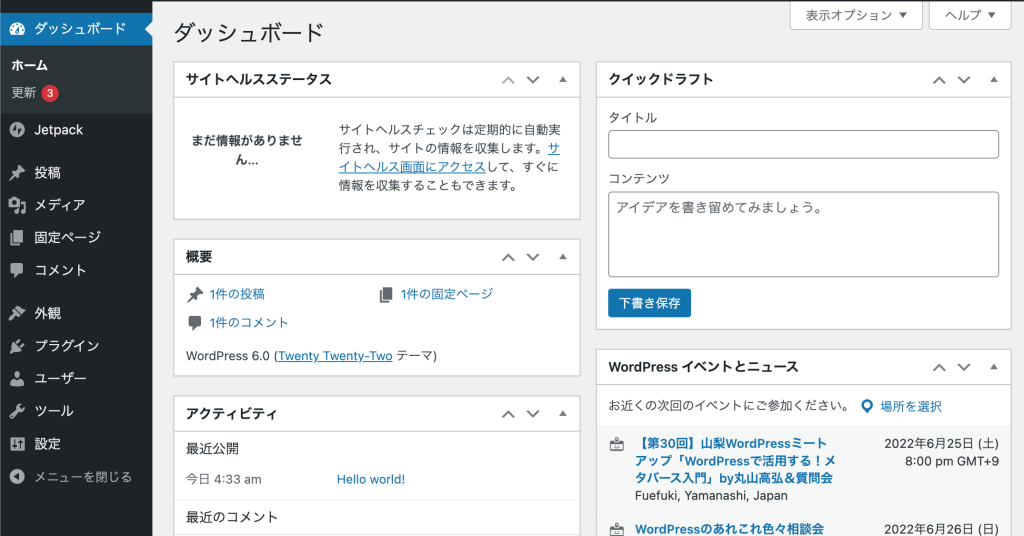Click the red update count badge 3
This screenshot has width=1024, height=536.
point(50,93)
